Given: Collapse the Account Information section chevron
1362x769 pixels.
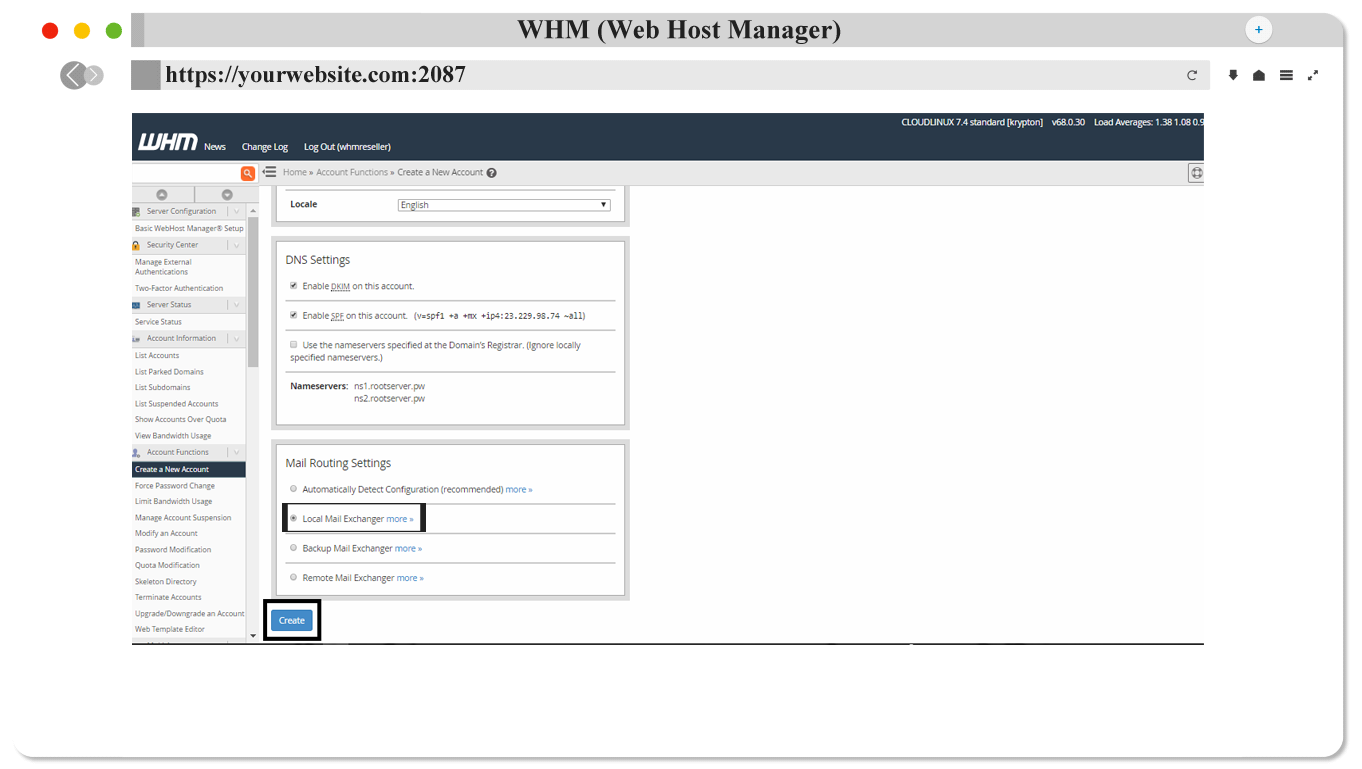Looking at the screenshot, I should 237,339.
